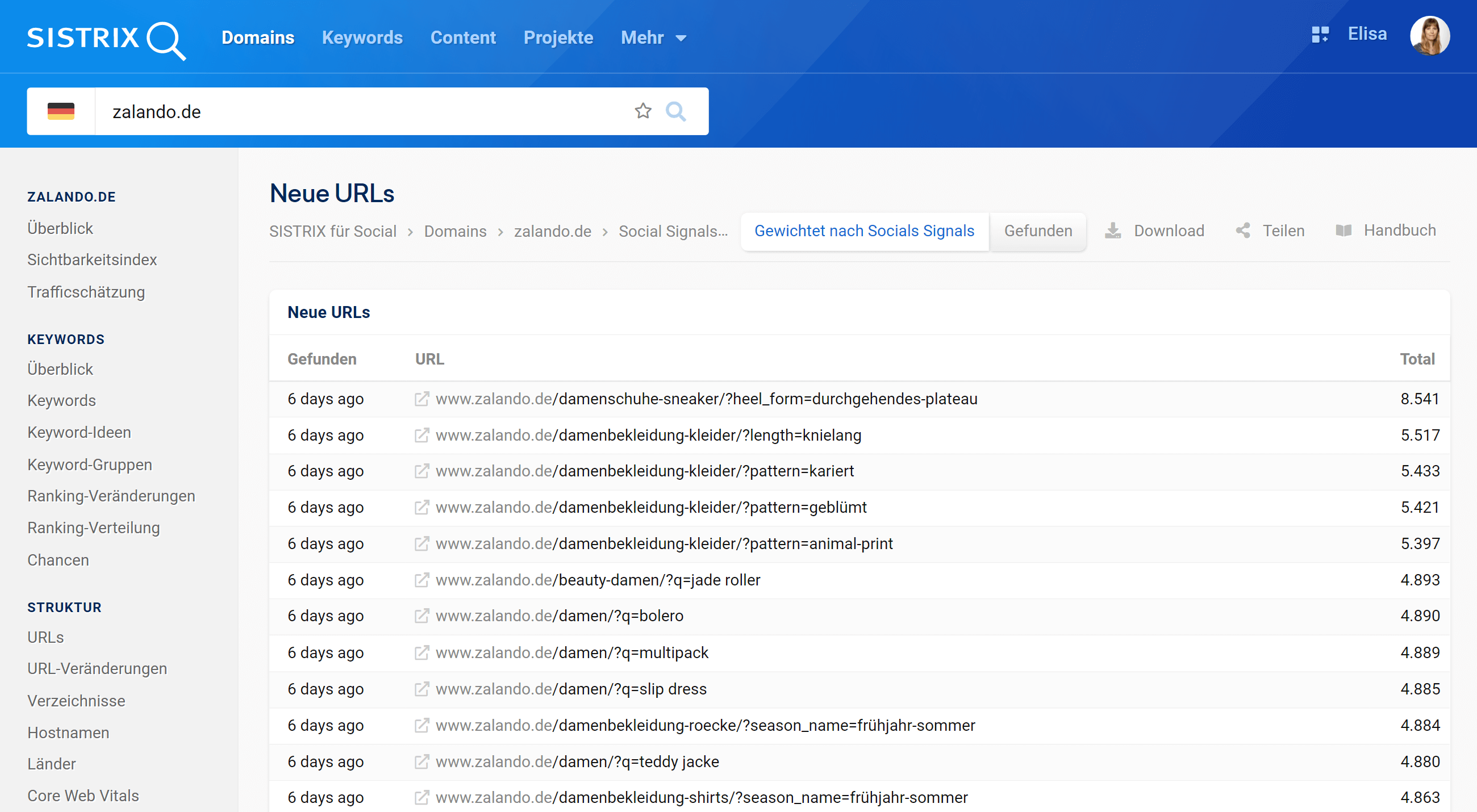Switch sorting to Gefunden
This screenshot has width=1477, height=812.
click(x=1037, y=231)
